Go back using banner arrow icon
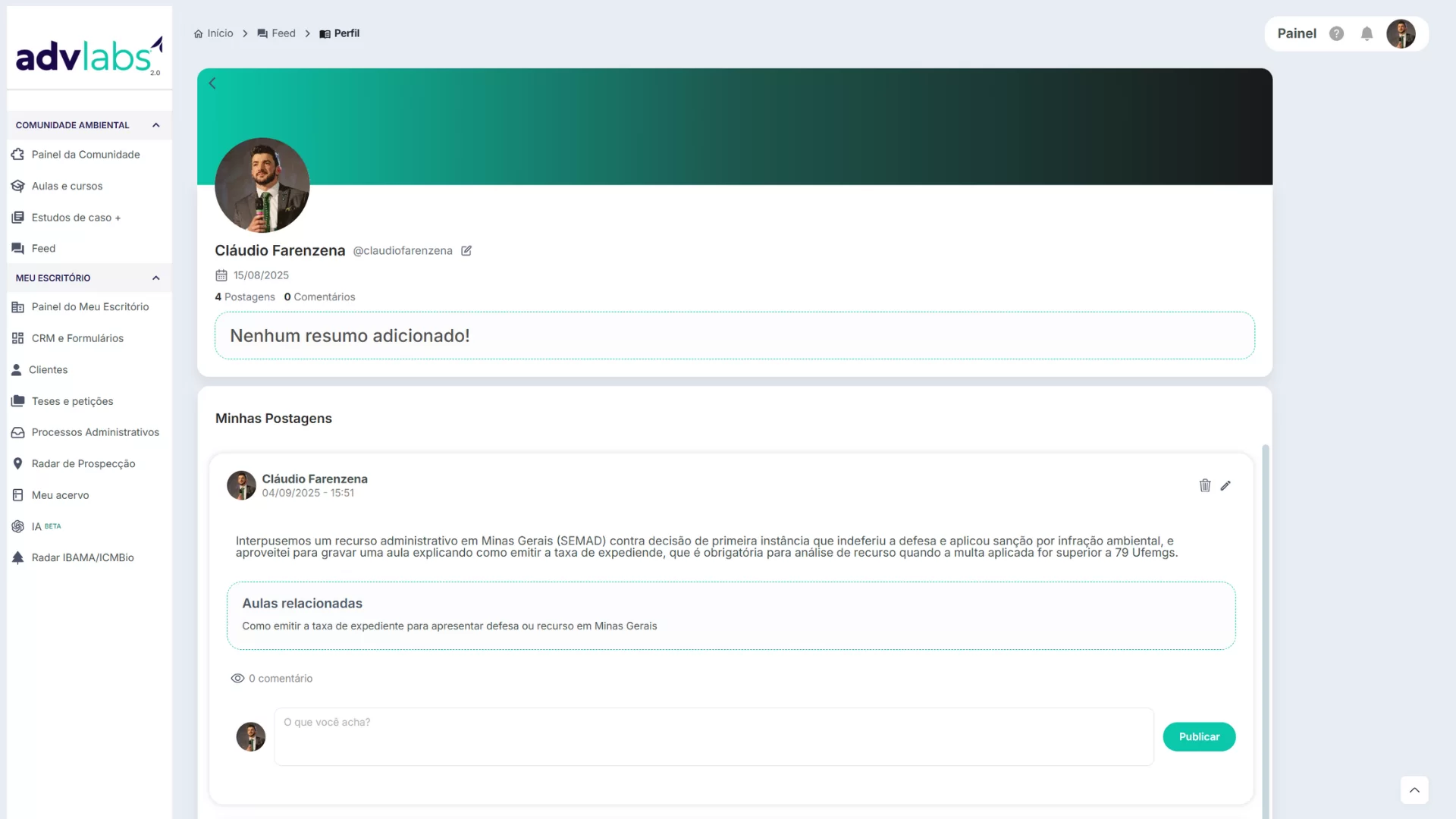The height and width of the screenshot is (819, 1456). [212, 83]
